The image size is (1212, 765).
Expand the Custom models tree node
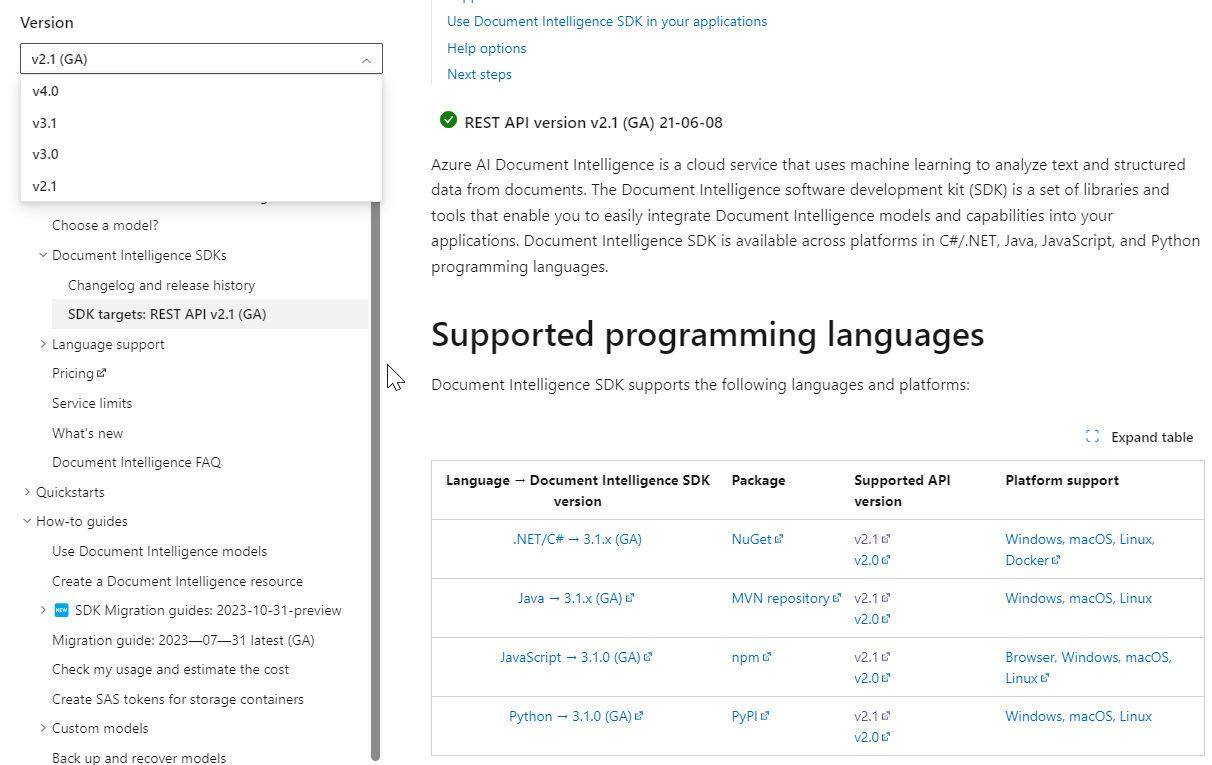pos(43,728)
